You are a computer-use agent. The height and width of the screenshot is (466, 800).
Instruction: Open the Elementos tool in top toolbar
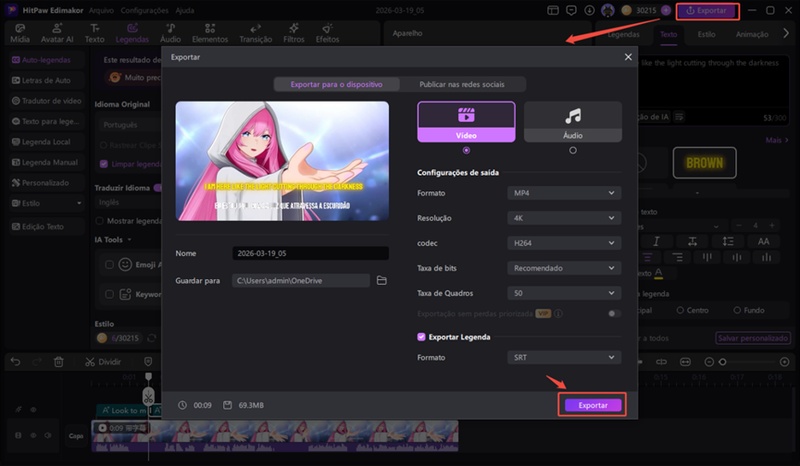point(209,33)
